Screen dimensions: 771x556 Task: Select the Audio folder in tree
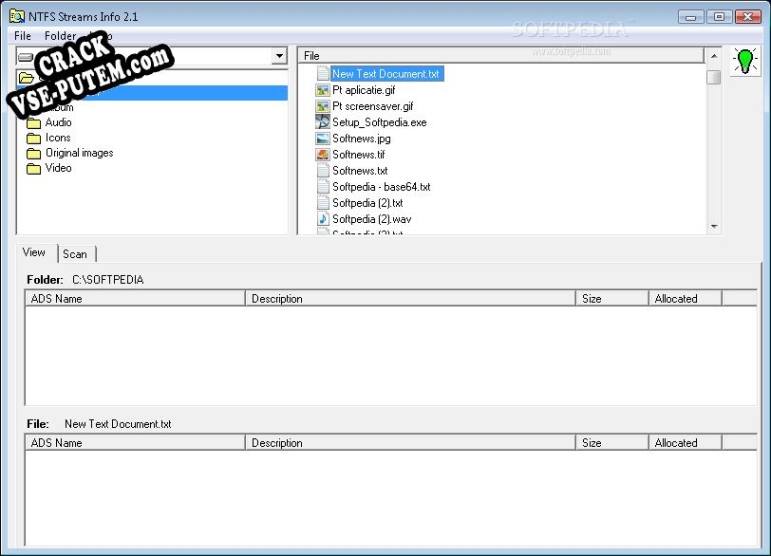click(x=58, y=122)
